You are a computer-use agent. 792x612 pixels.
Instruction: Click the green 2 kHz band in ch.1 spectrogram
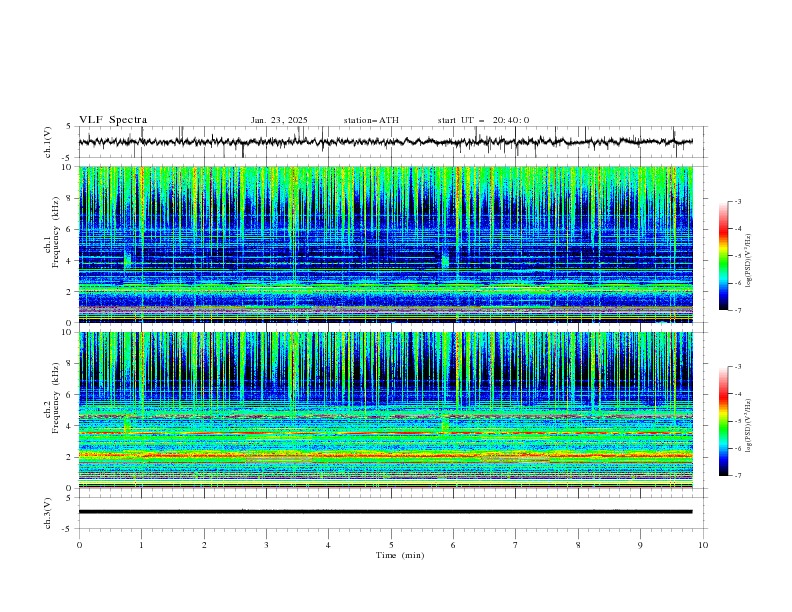point(385,288)
